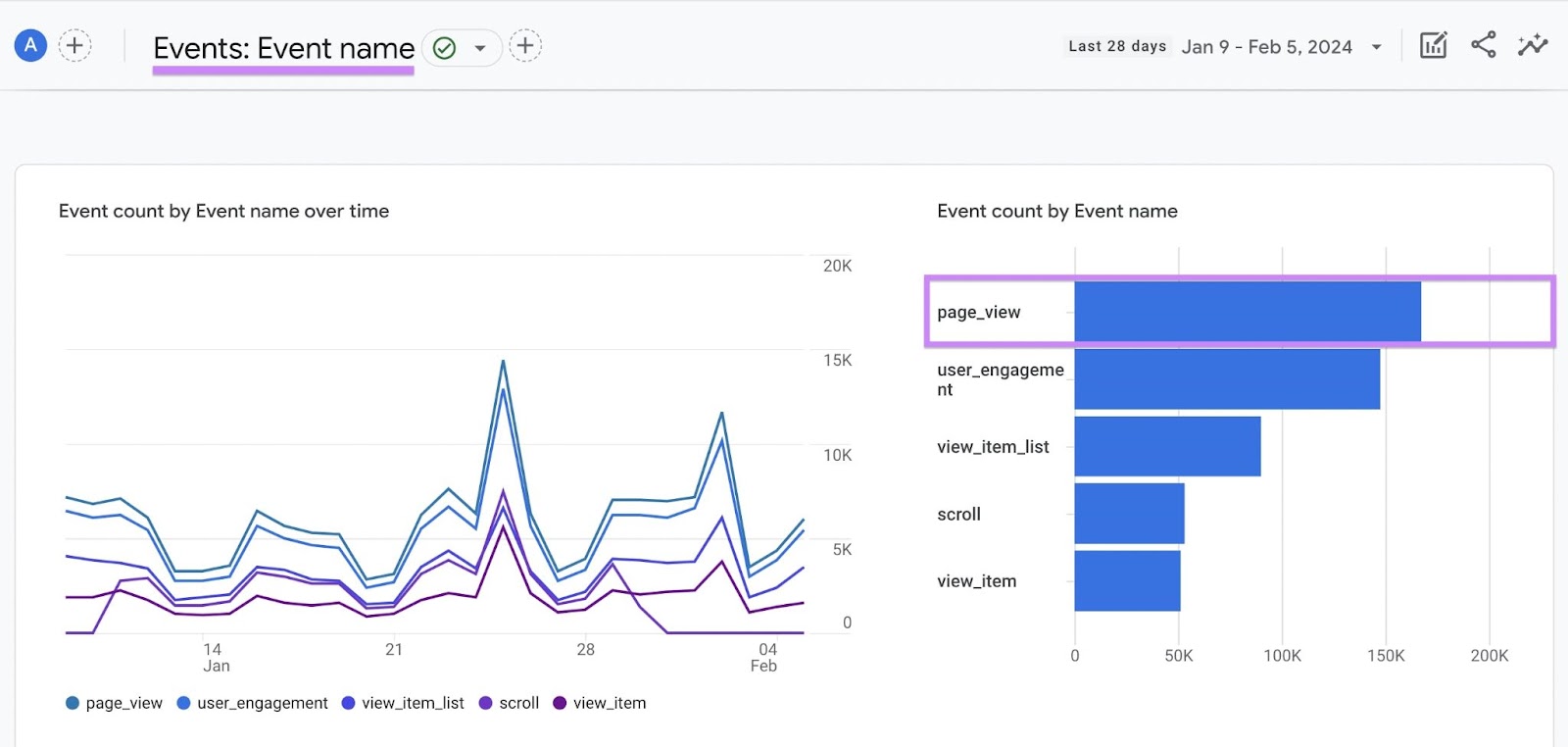
Task: Expand the report status dropdown arrow
Action: click(x=480, y=48)
